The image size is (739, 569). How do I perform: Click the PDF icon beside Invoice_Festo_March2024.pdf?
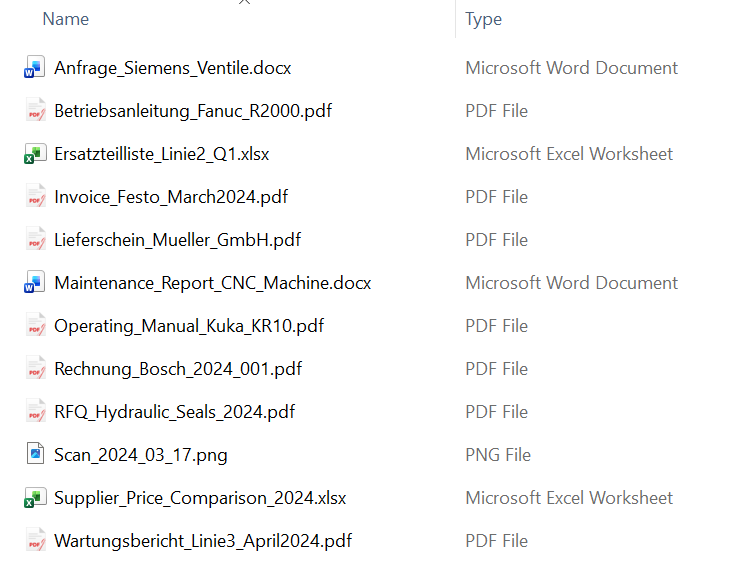point(35,196)
